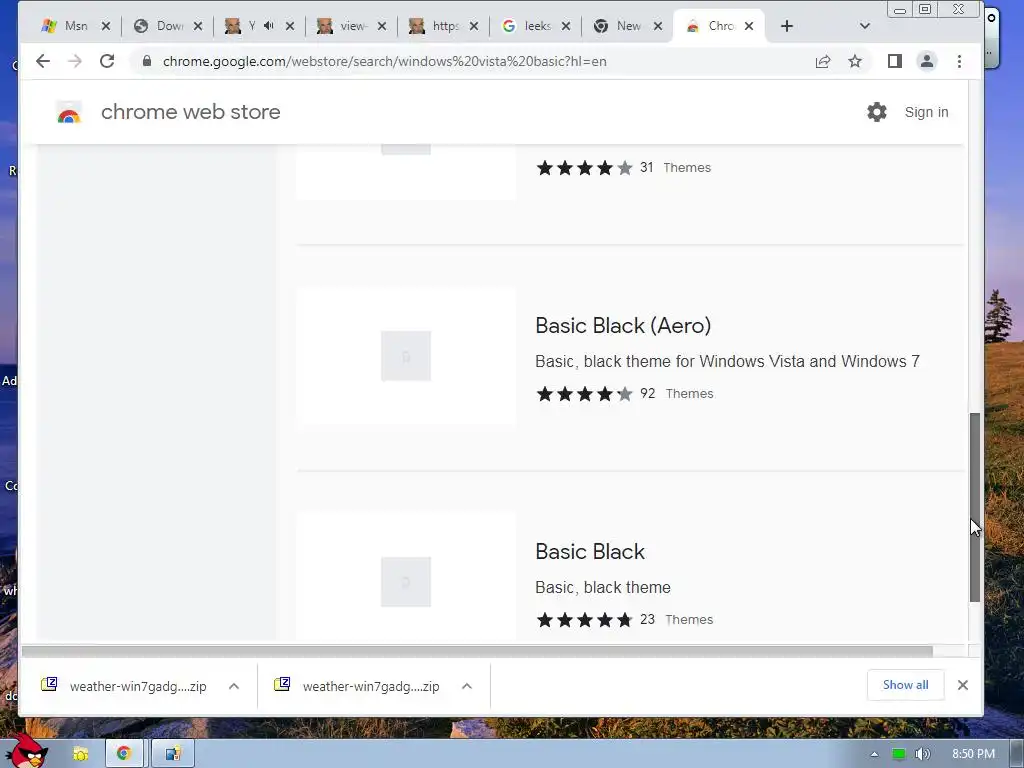This screenshot has width=1024, height=768.
Task: Close the view- tab
Action: [382, 26]
